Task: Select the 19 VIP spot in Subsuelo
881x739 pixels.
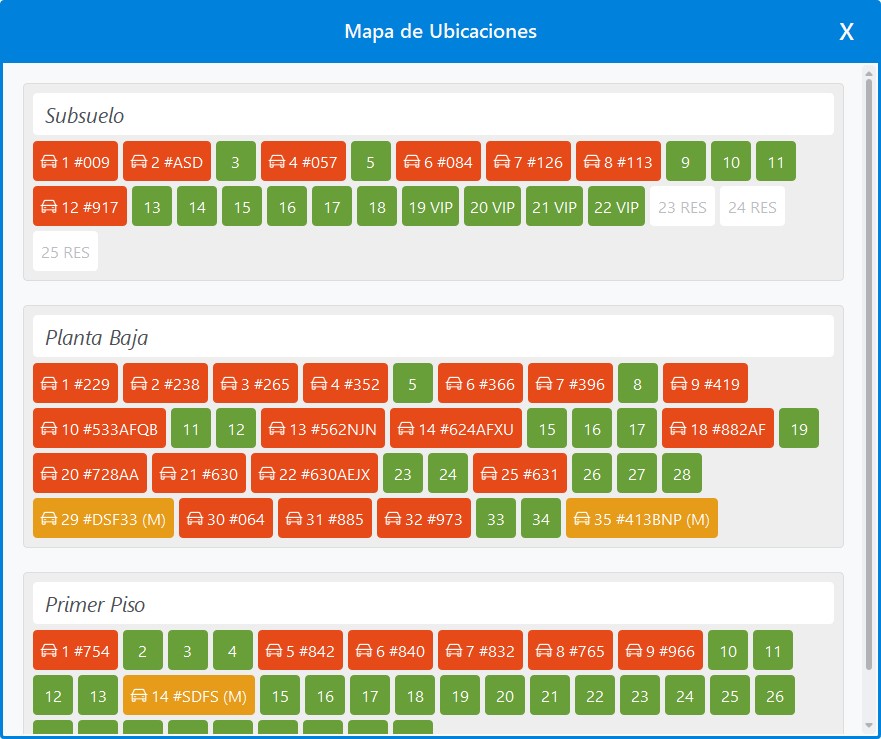Action: (430, 208)
